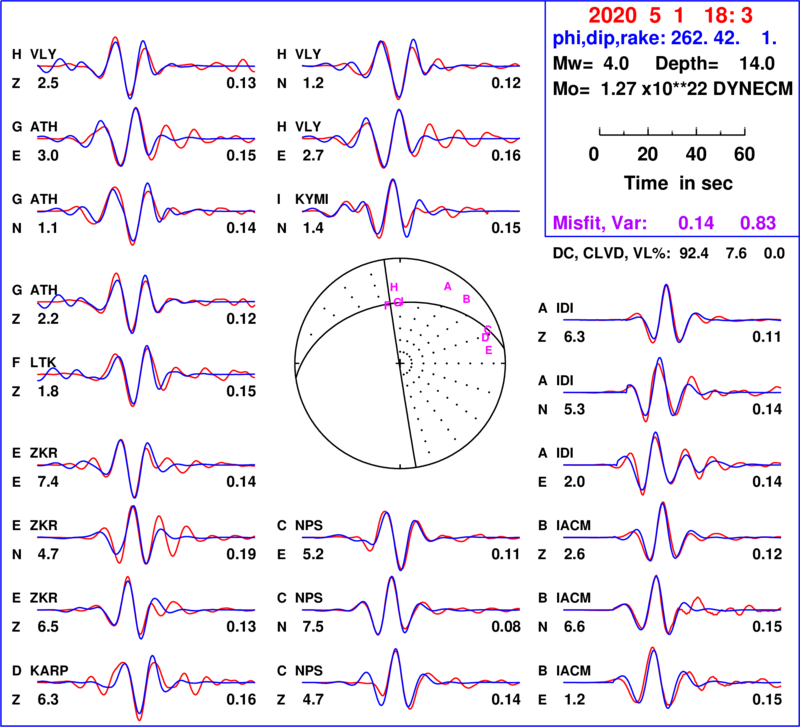Click the VLY N waveform trace

click(412, 67)
